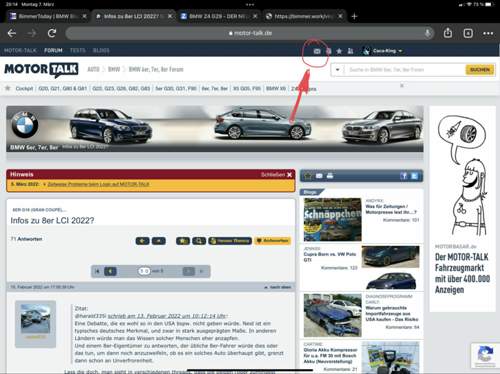Click the thread title Infos zu 8er LCI 2022?

click(x=52, y=220)
